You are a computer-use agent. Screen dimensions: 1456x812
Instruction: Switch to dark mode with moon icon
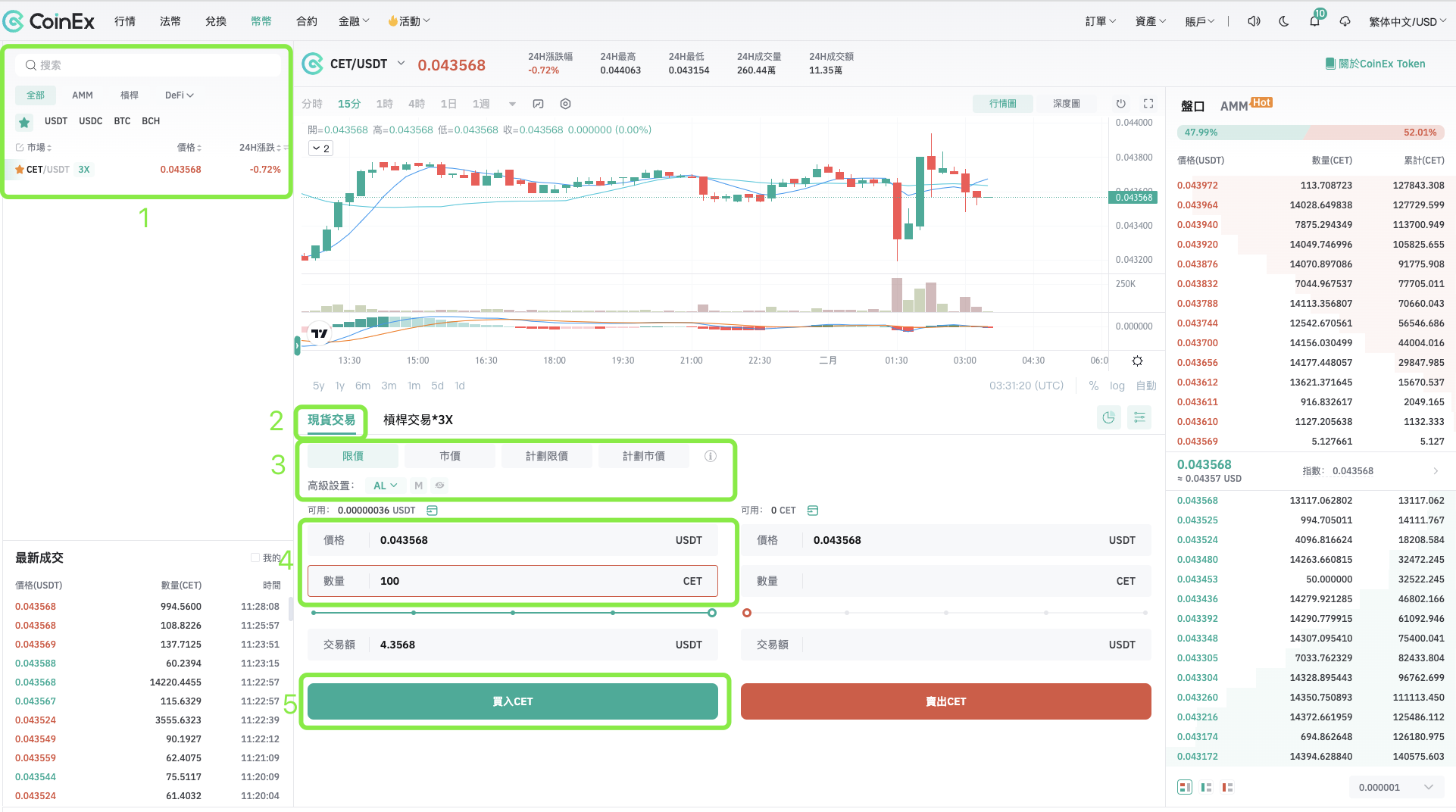(x=1284, y=21)
